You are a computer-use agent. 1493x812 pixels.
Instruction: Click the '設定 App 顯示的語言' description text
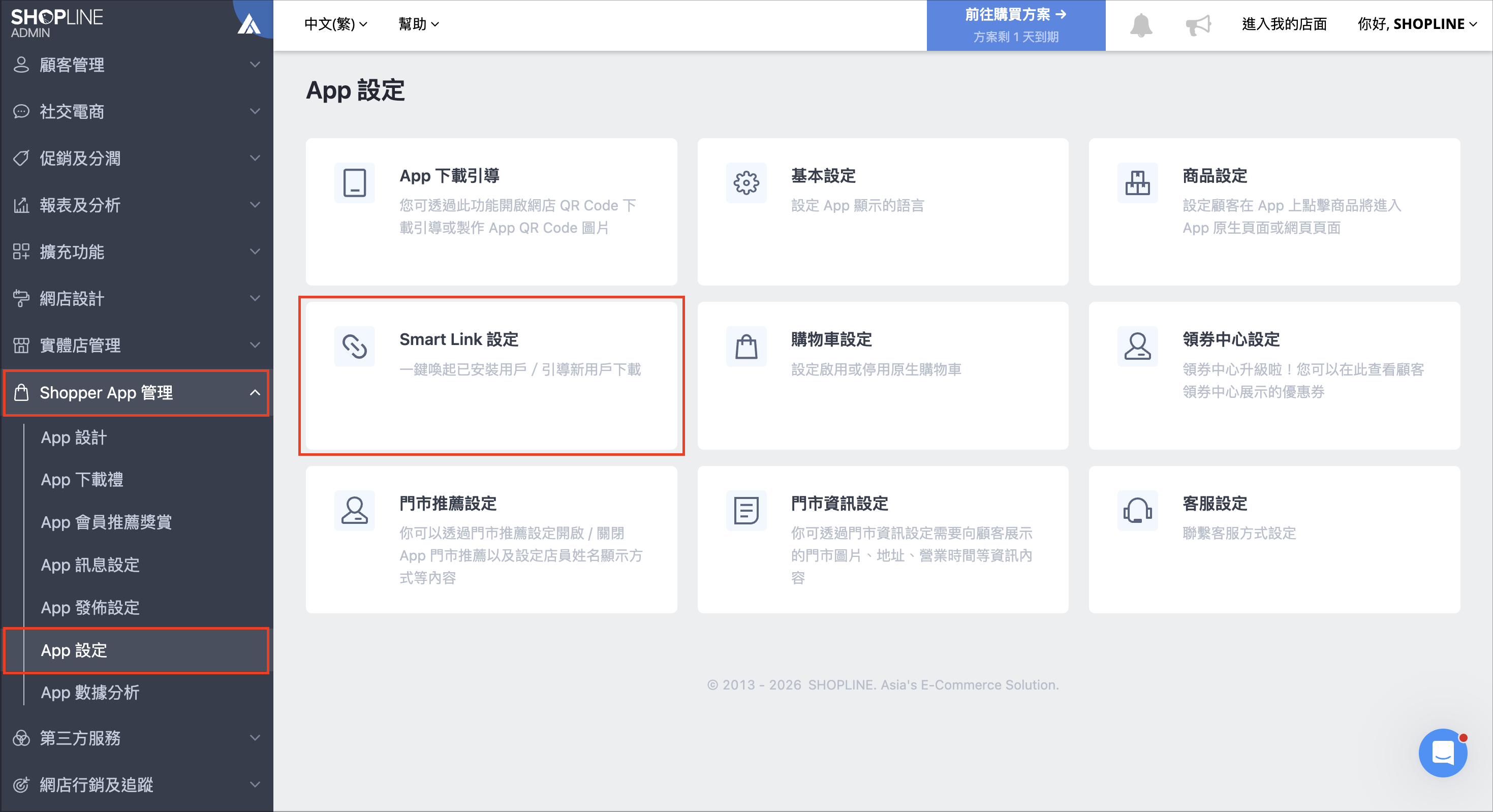857,206
